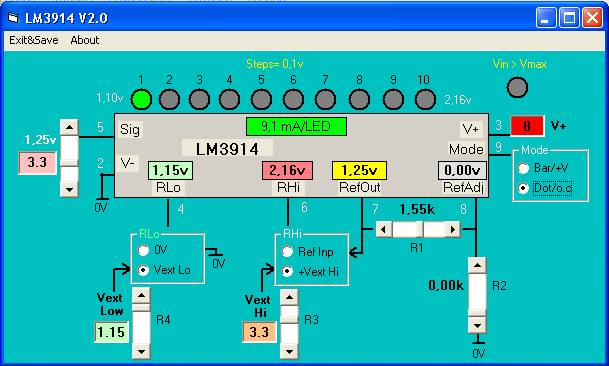The width and height of the screenshot is (609, 366).
Task: Click the Vext Hi 3.3 value field
Action: coord(259,332)
